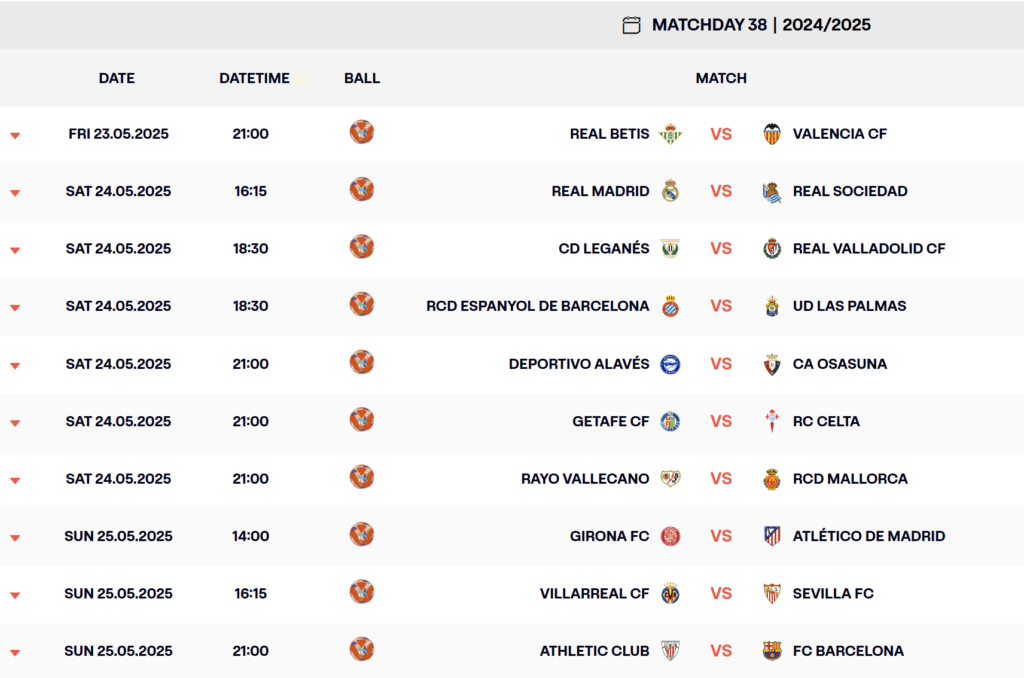Click the RCD Espanyol crest
The width and height of the screenshot is (1024, 678).
tap(670, 306)
